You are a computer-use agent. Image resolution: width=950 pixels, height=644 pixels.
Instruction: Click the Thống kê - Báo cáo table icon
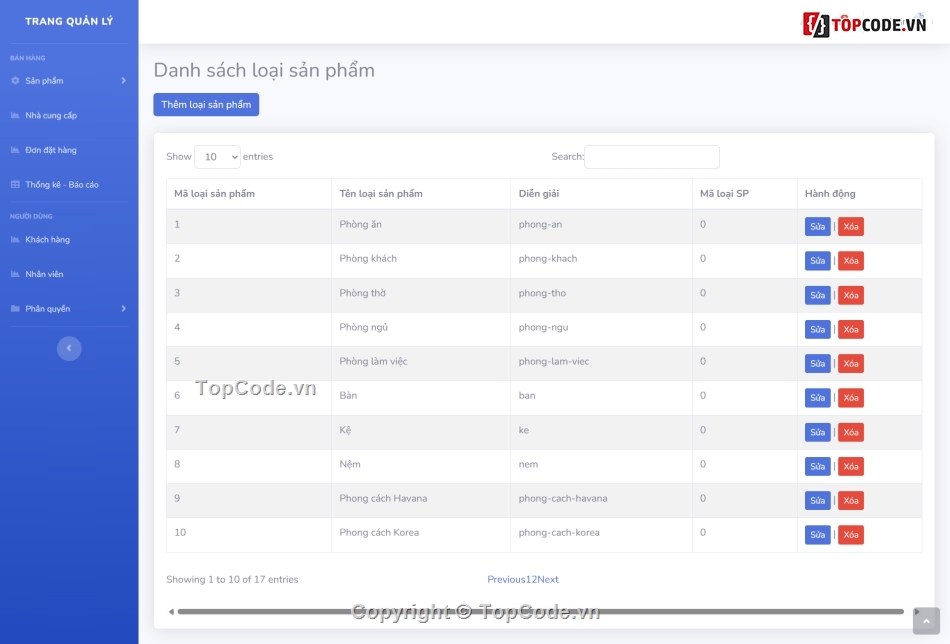(15, 185)
